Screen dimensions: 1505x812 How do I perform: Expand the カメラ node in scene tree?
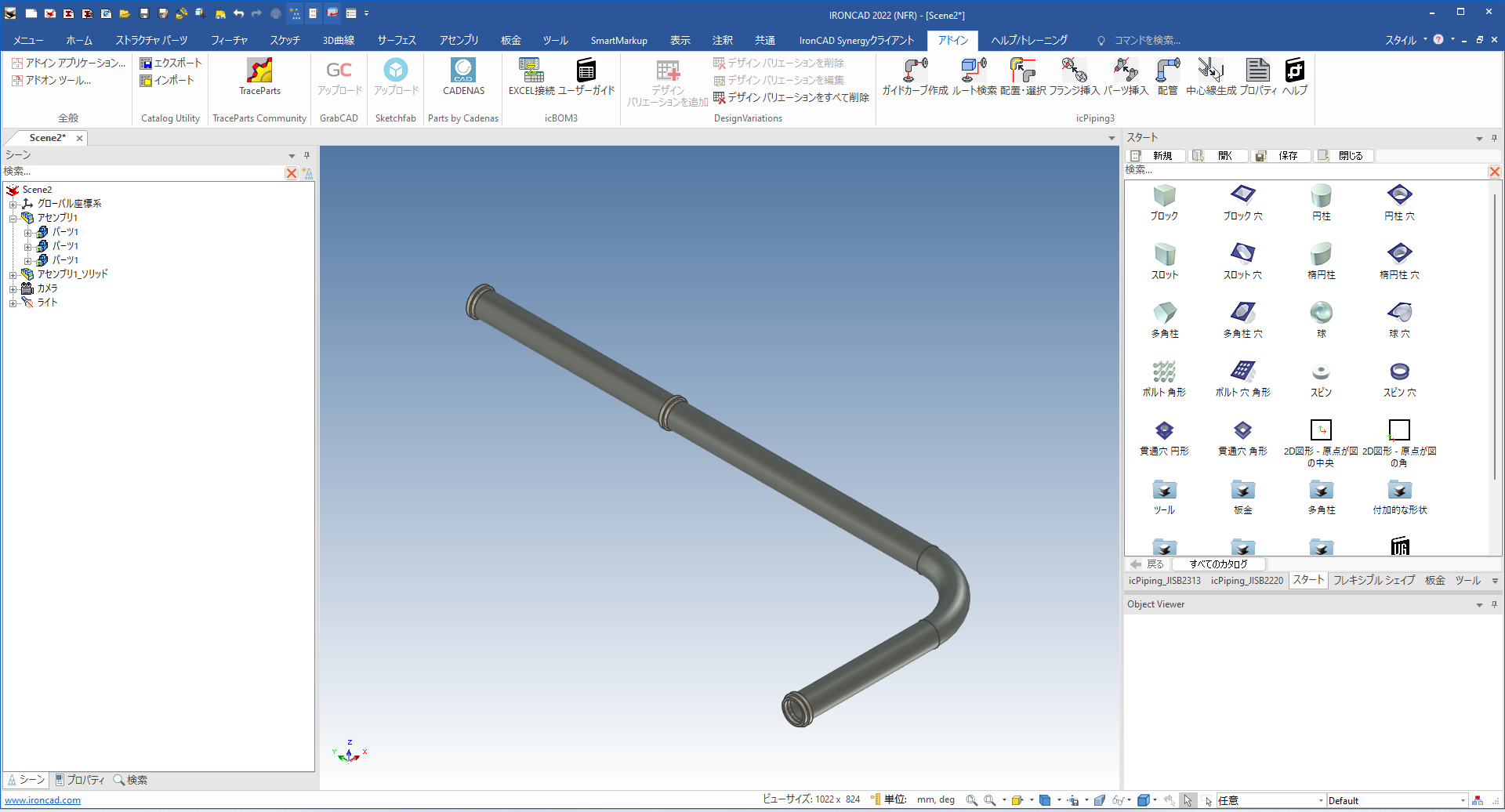(x=13, y=288)
